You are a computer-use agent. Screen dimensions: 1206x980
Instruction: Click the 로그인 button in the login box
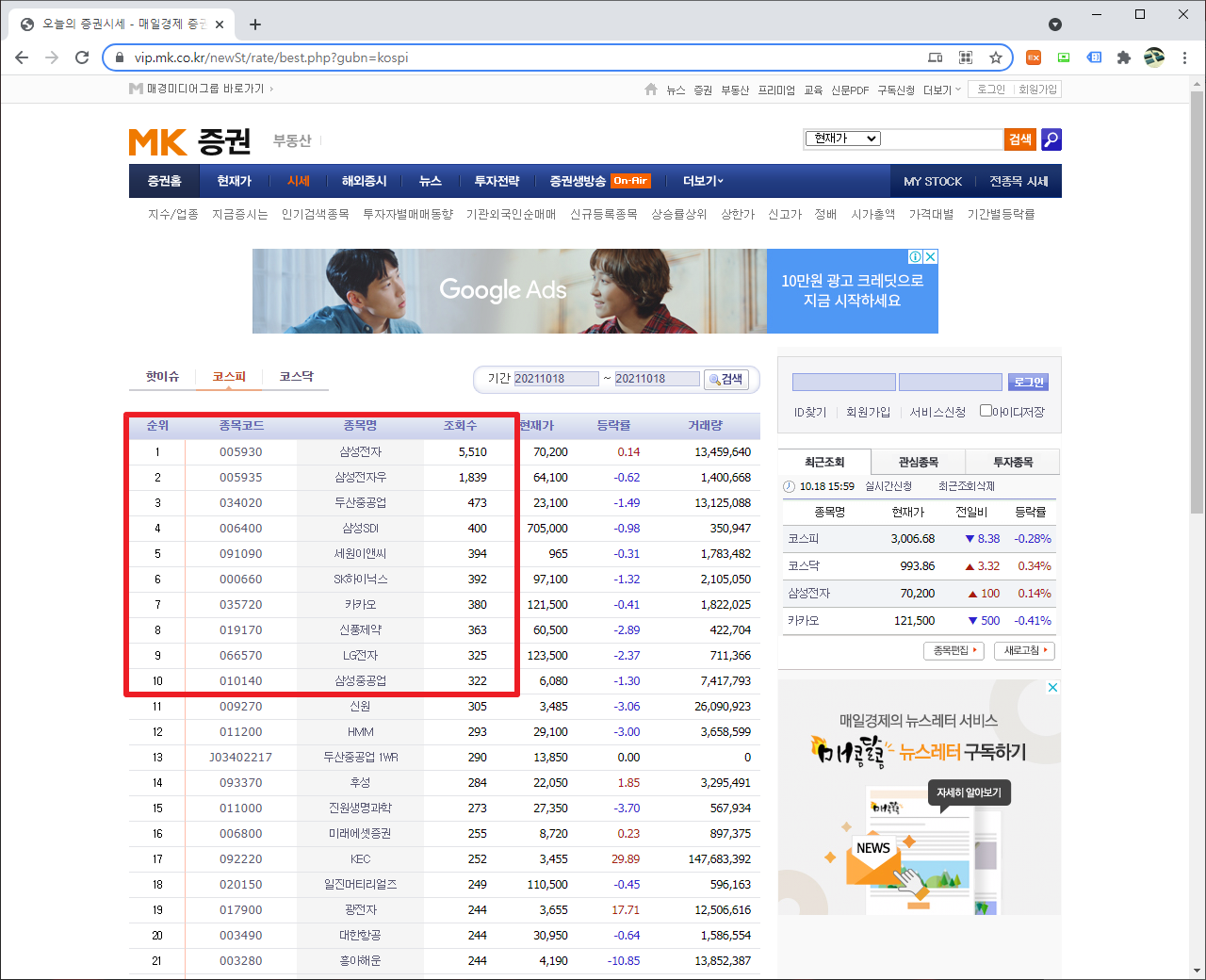pos(1028,382)
